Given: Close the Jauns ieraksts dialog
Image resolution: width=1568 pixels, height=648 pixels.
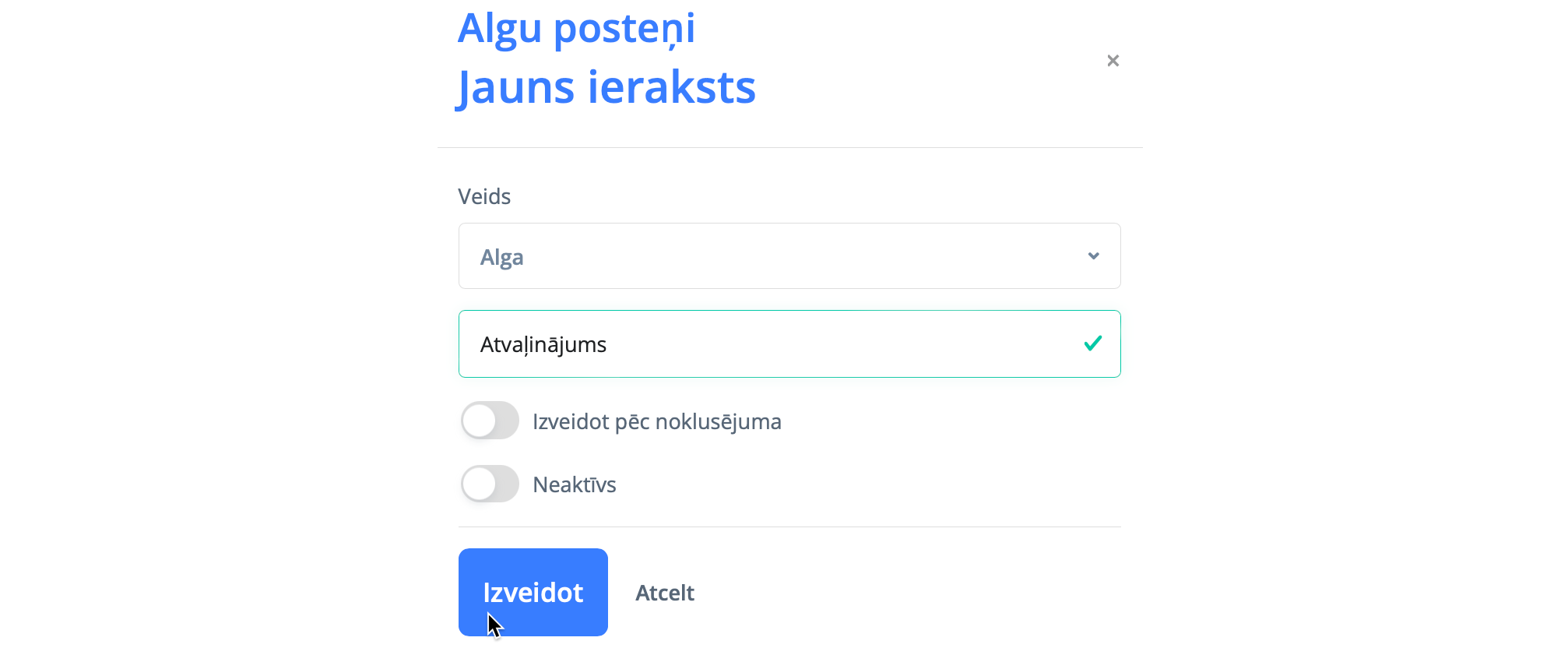Looking at the screenshot, I should coord(1113,61).
